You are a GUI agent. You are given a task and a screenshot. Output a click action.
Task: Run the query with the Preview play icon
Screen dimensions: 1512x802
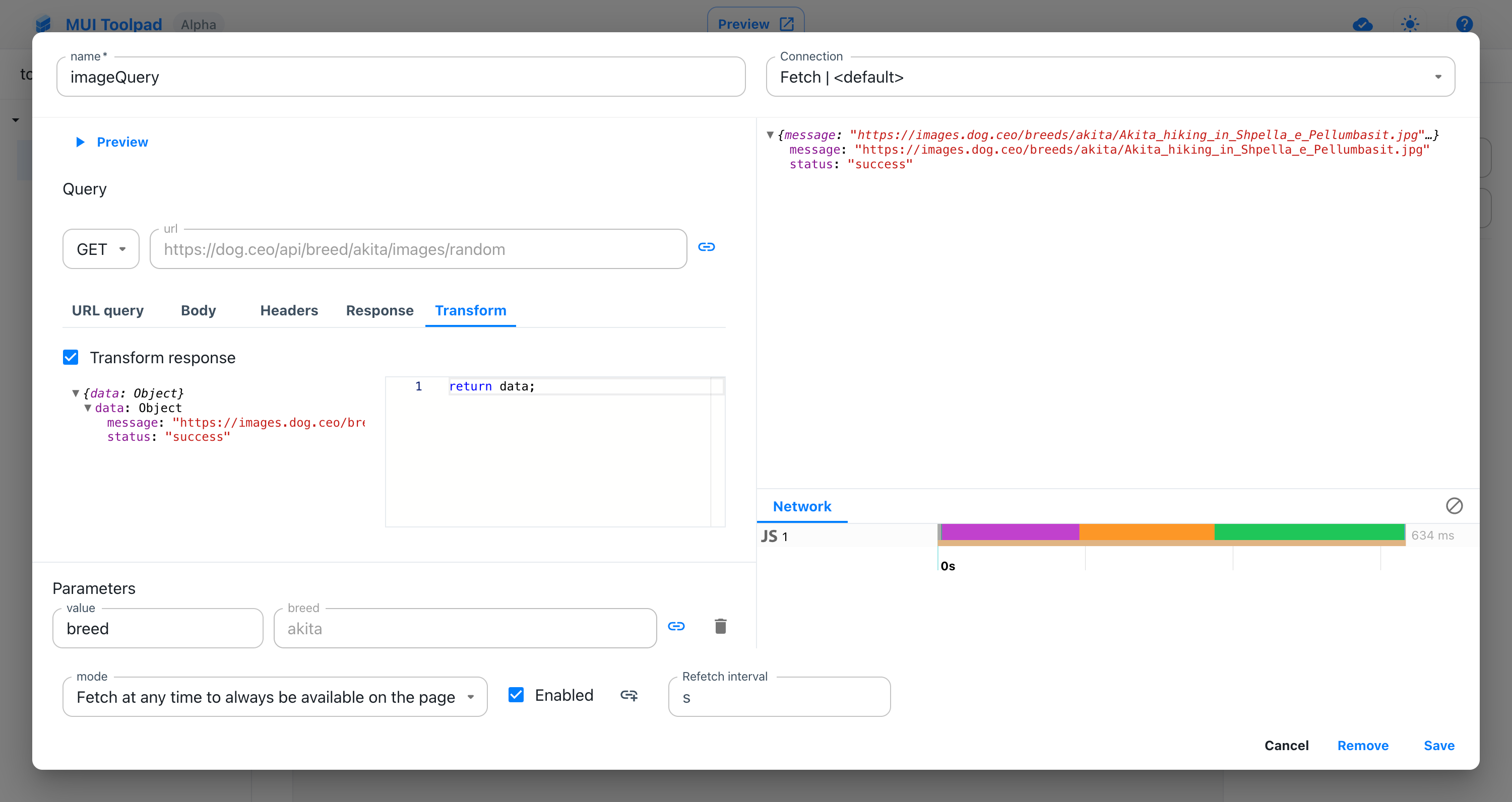[x=81, y=142]
